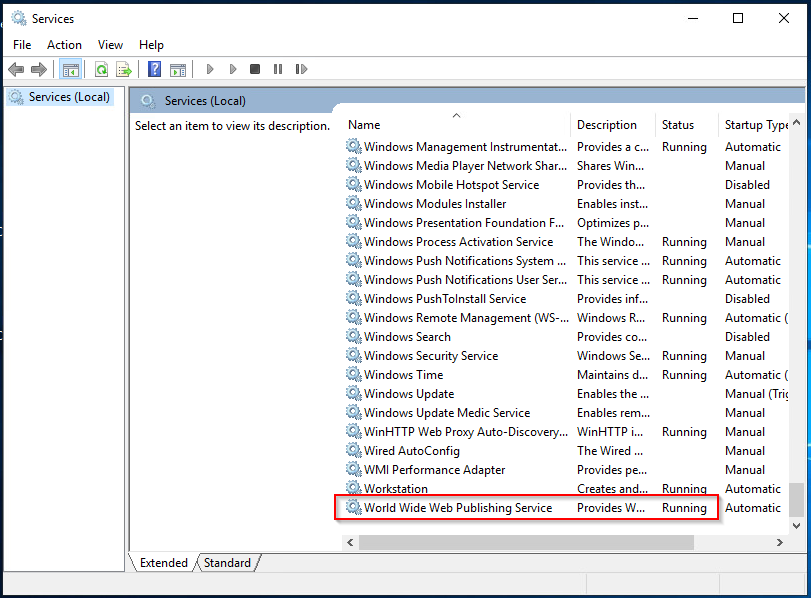
Task: Click the horizontal scrollbar's right arrow
Action: (x=780, y=542)
